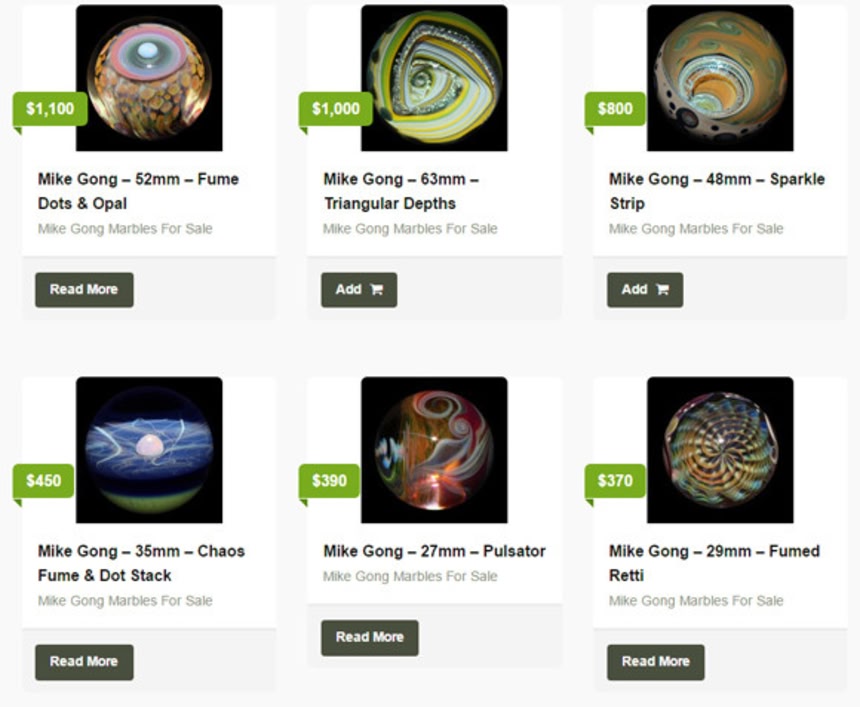
Task: Click Read More for the 29mm Fumed Retti marble
Action: click(655, 662)
